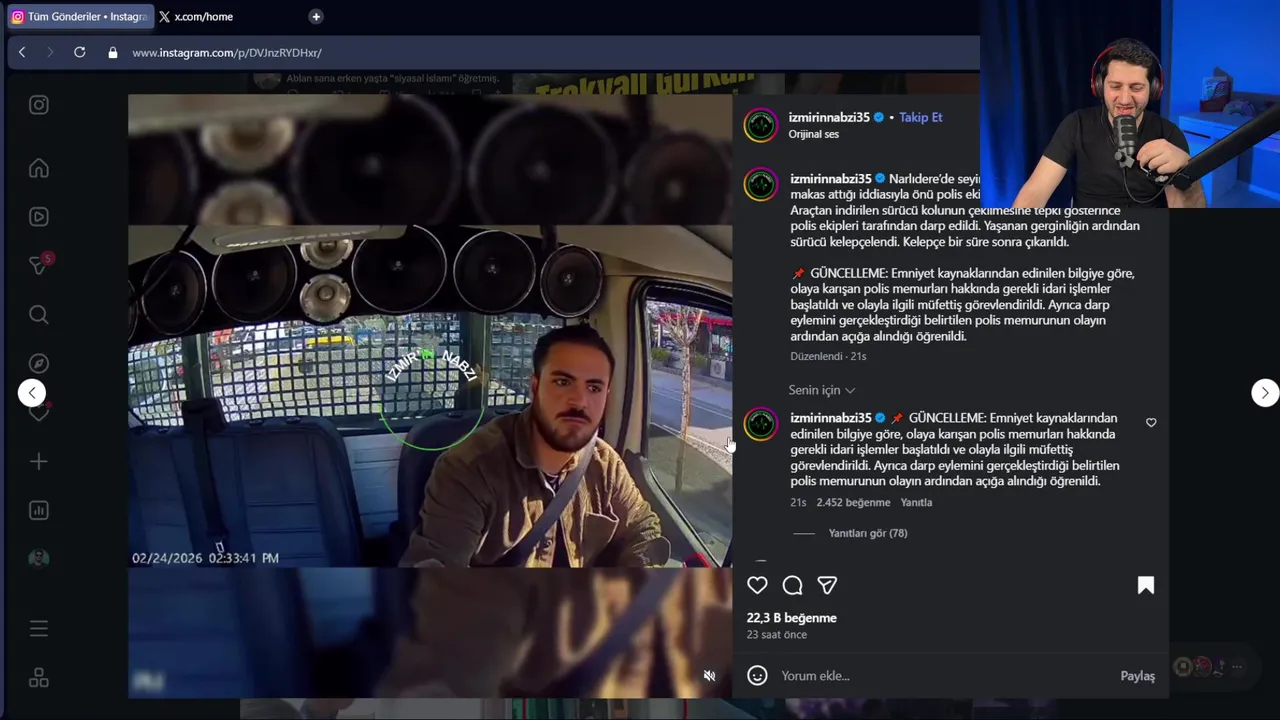Open izmirinnabzi35 username in post header
The height and width of the screenshot is (720, 1280).
829,117
